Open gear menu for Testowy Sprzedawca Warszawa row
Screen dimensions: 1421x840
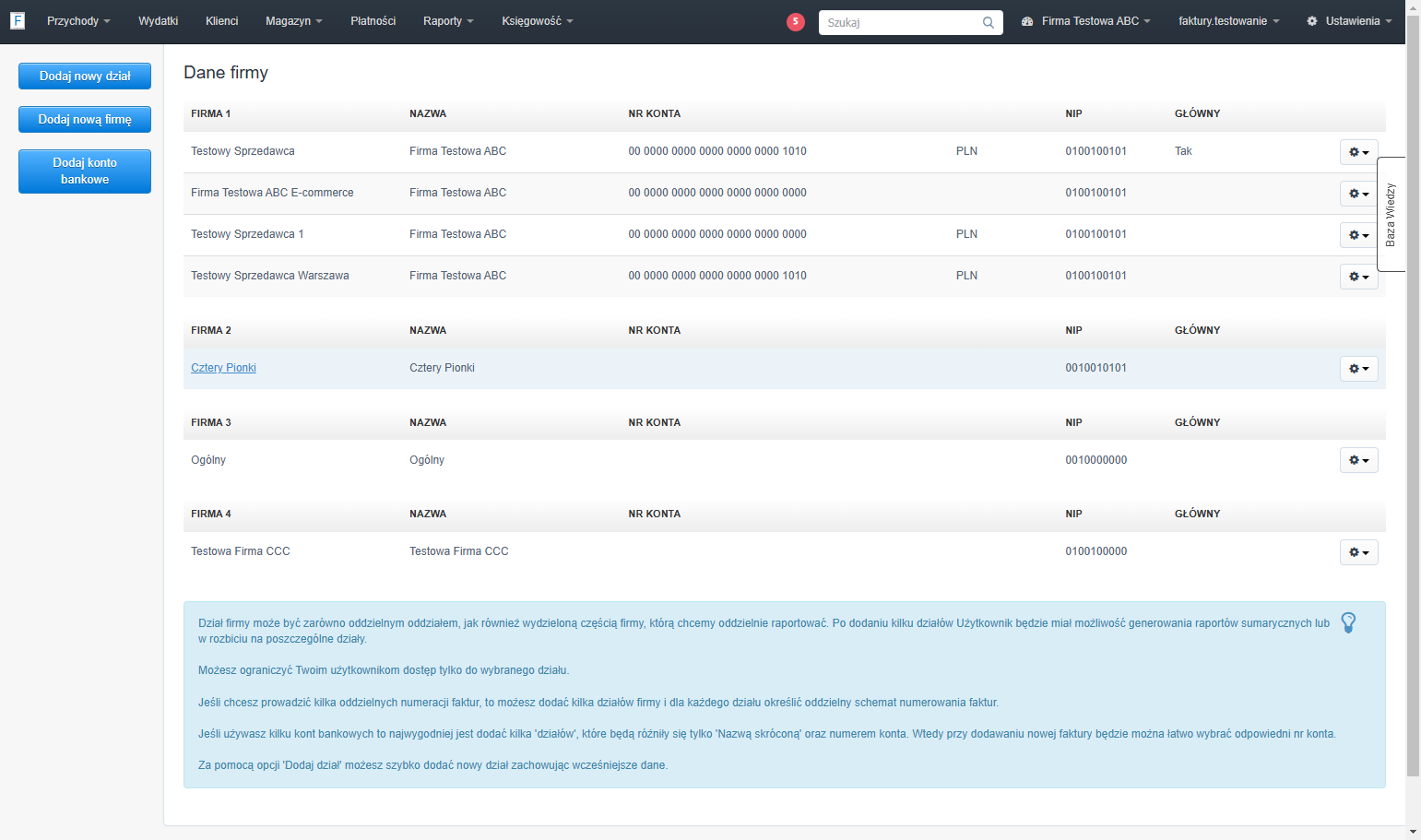[1359, 277]
